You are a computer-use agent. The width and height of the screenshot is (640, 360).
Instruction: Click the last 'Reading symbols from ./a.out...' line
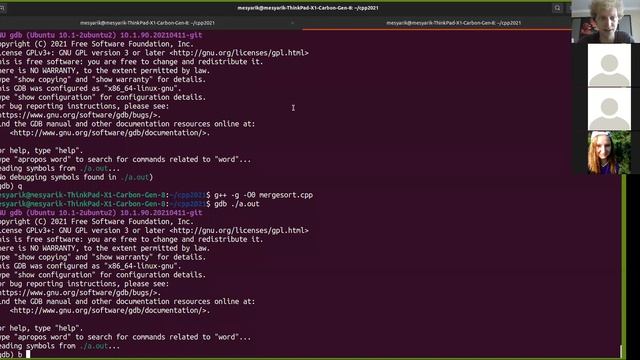(x=60, y=346)
